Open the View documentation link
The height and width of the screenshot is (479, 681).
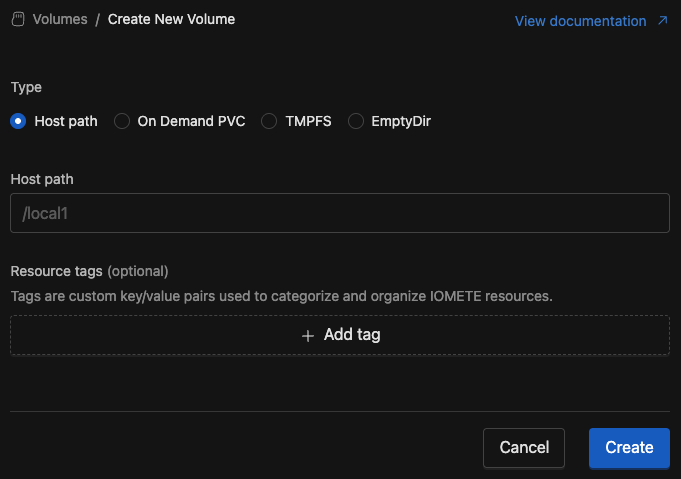click(x=580, y=21)
